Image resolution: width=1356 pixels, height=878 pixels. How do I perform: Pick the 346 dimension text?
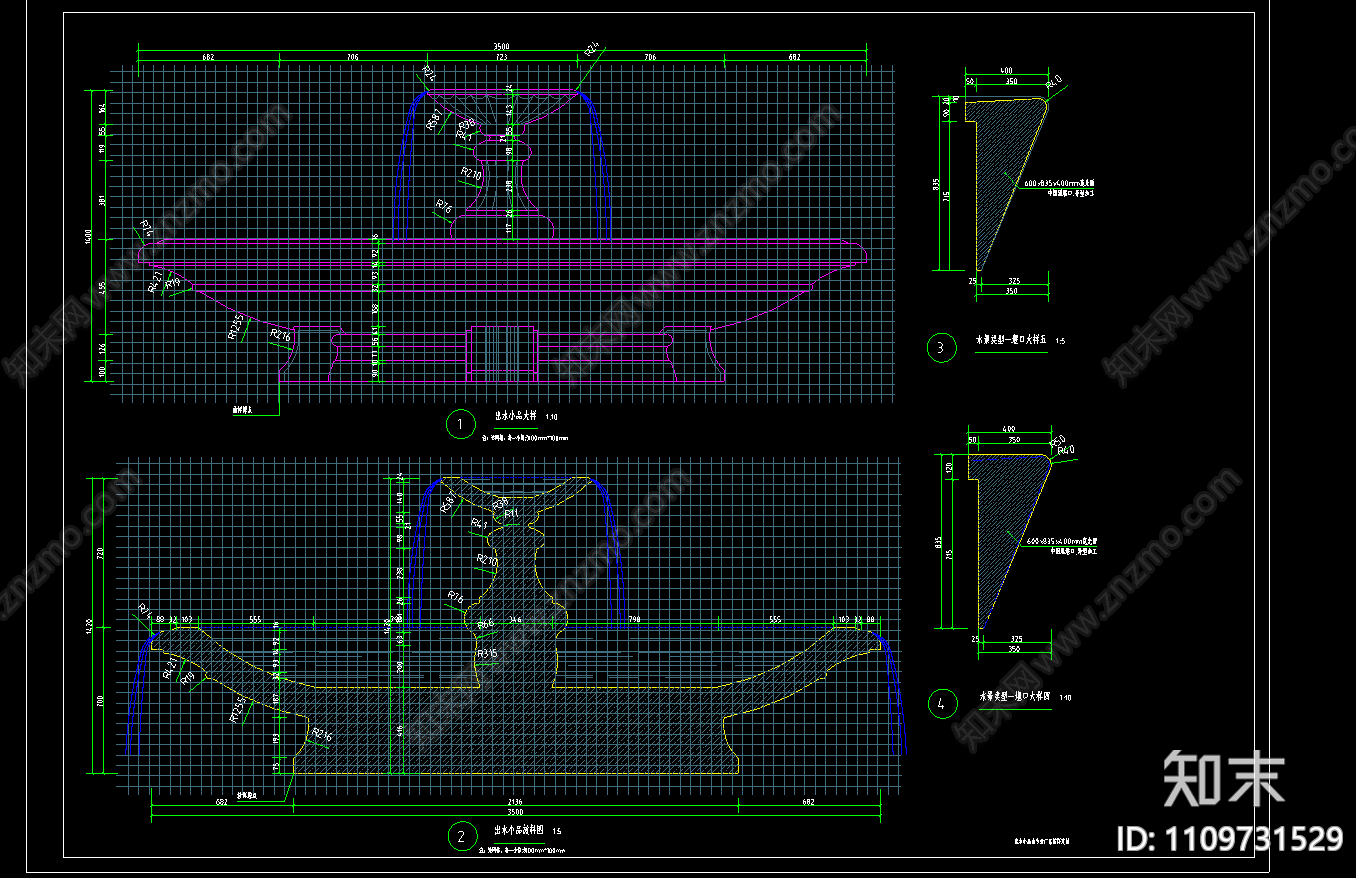[515, 621]
